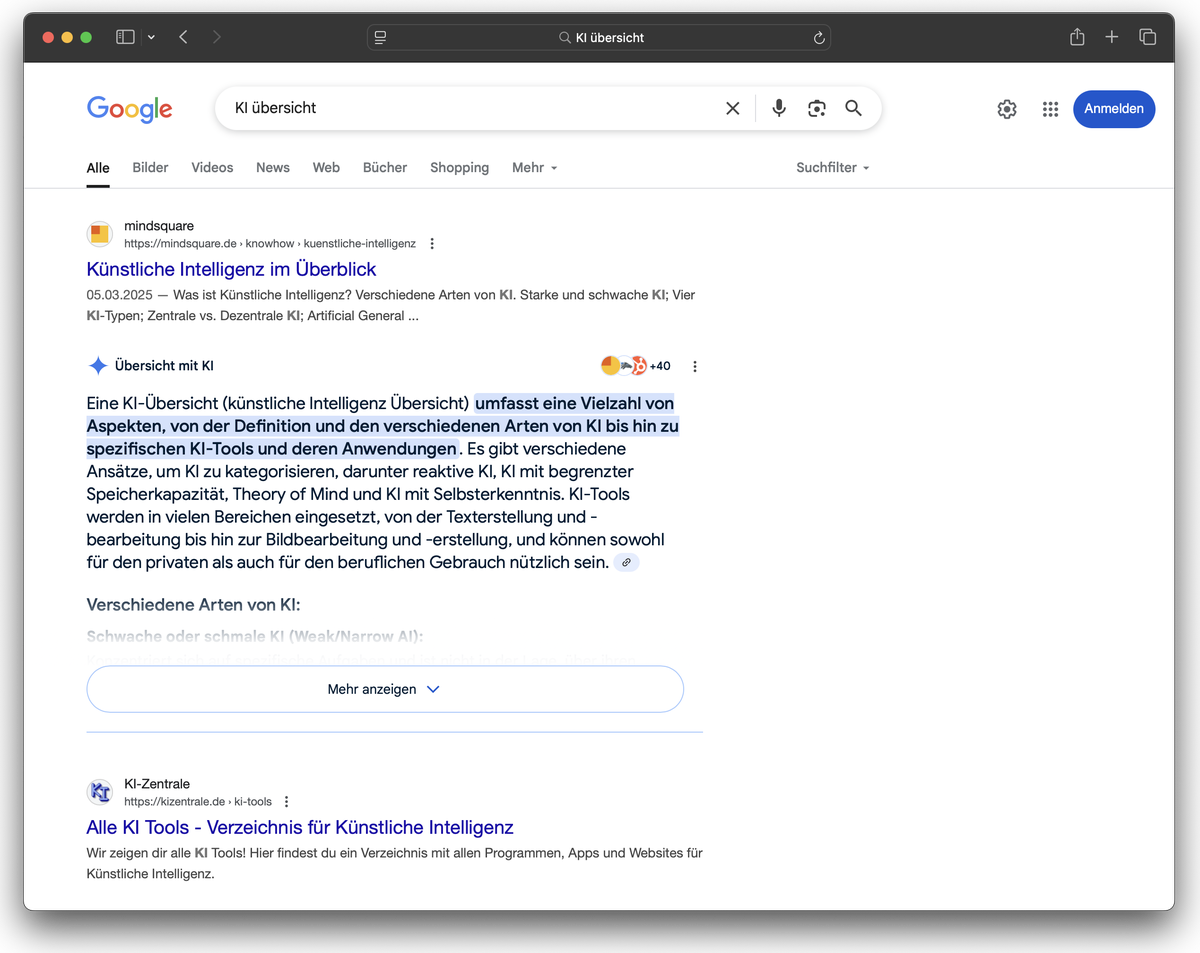Switch to Shopping tab

(459, 168)
